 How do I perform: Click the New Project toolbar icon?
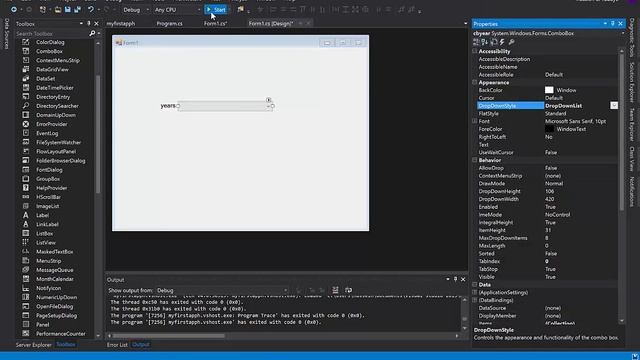pyautogui.click(x=42, y=9)
